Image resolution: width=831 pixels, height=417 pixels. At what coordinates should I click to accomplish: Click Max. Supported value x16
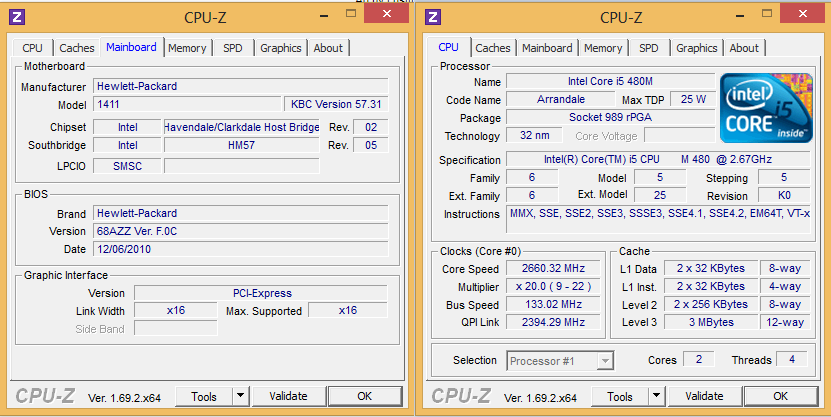[348, 310]
